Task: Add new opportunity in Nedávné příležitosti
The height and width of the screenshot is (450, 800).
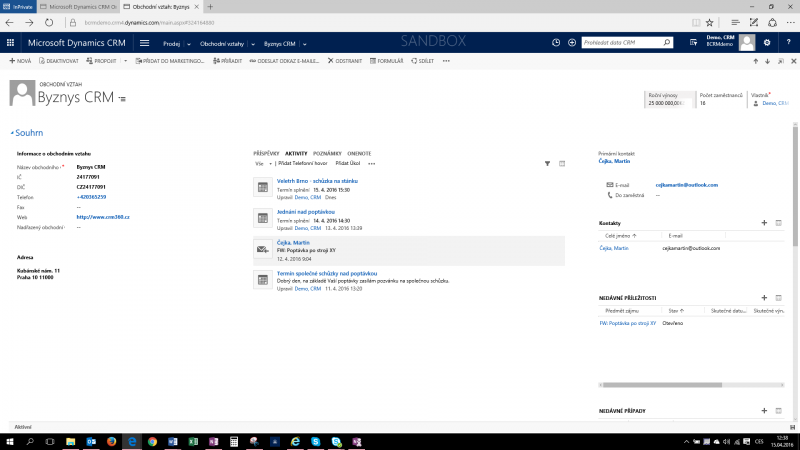Action: 764,297
